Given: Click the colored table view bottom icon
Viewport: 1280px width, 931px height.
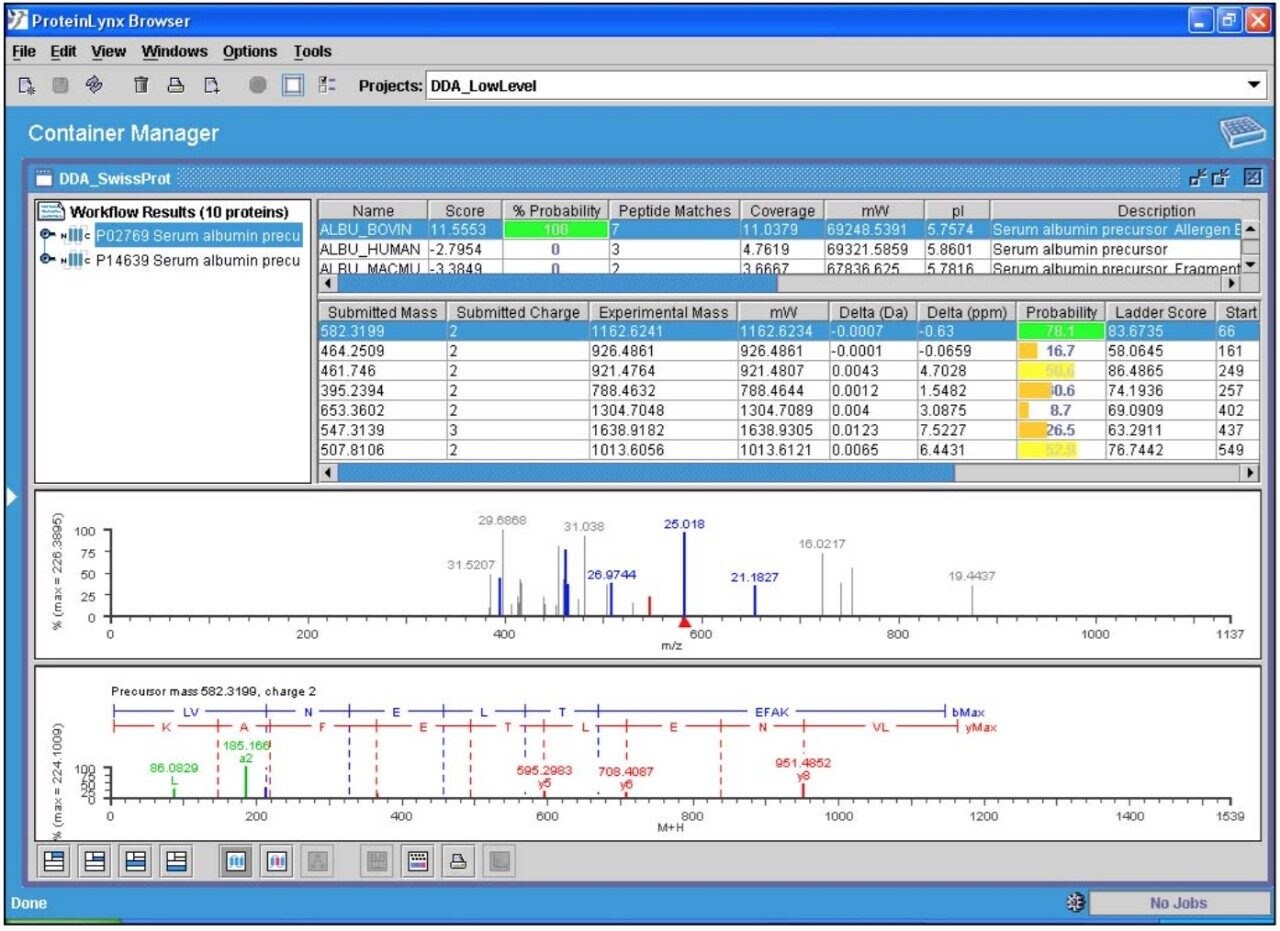Looking at the screenshot, I should [418, 861].
